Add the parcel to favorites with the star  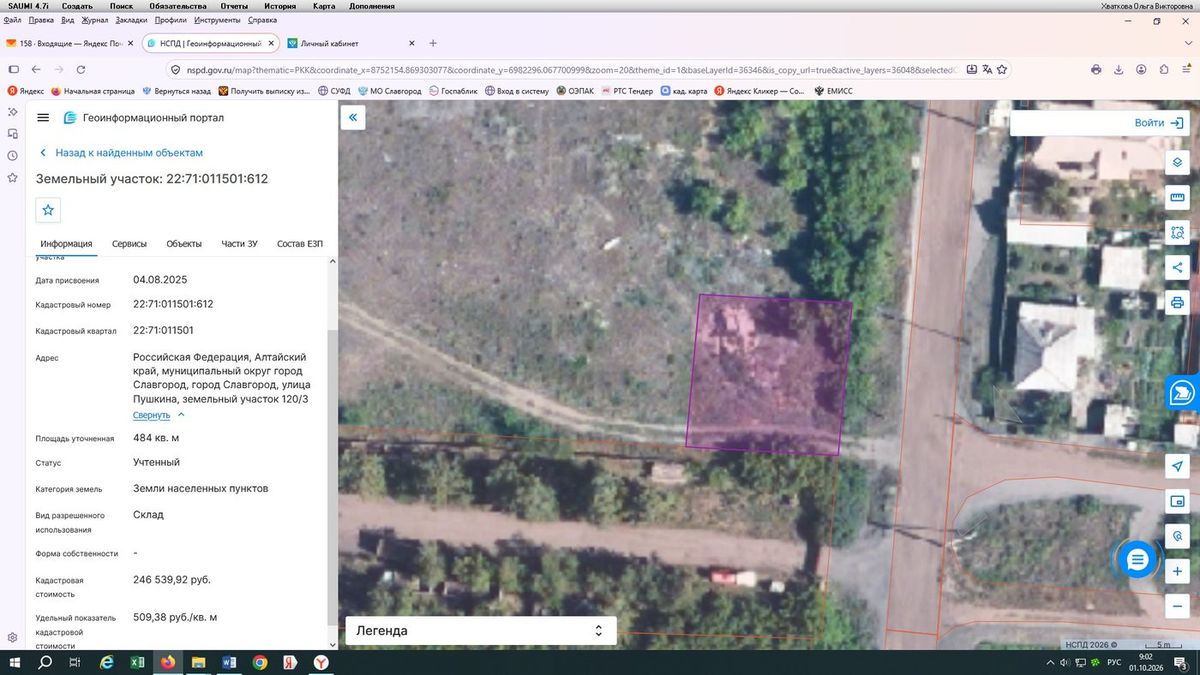pos(48,210)
